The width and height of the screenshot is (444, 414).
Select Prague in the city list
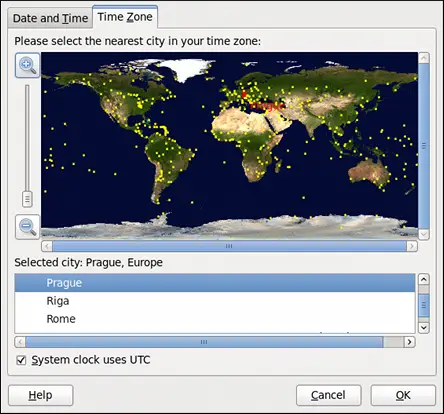click(215, 283)
